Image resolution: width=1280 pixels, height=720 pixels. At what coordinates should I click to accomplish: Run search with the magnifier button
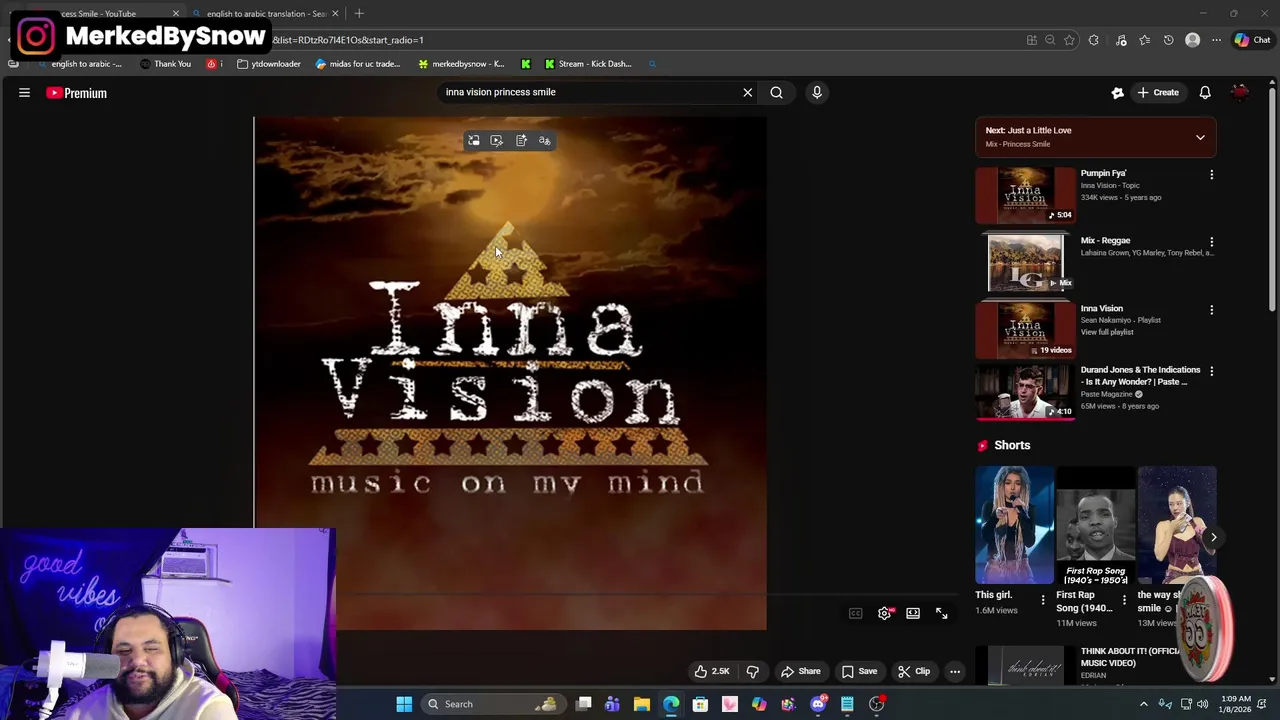[x=776, y=92]
